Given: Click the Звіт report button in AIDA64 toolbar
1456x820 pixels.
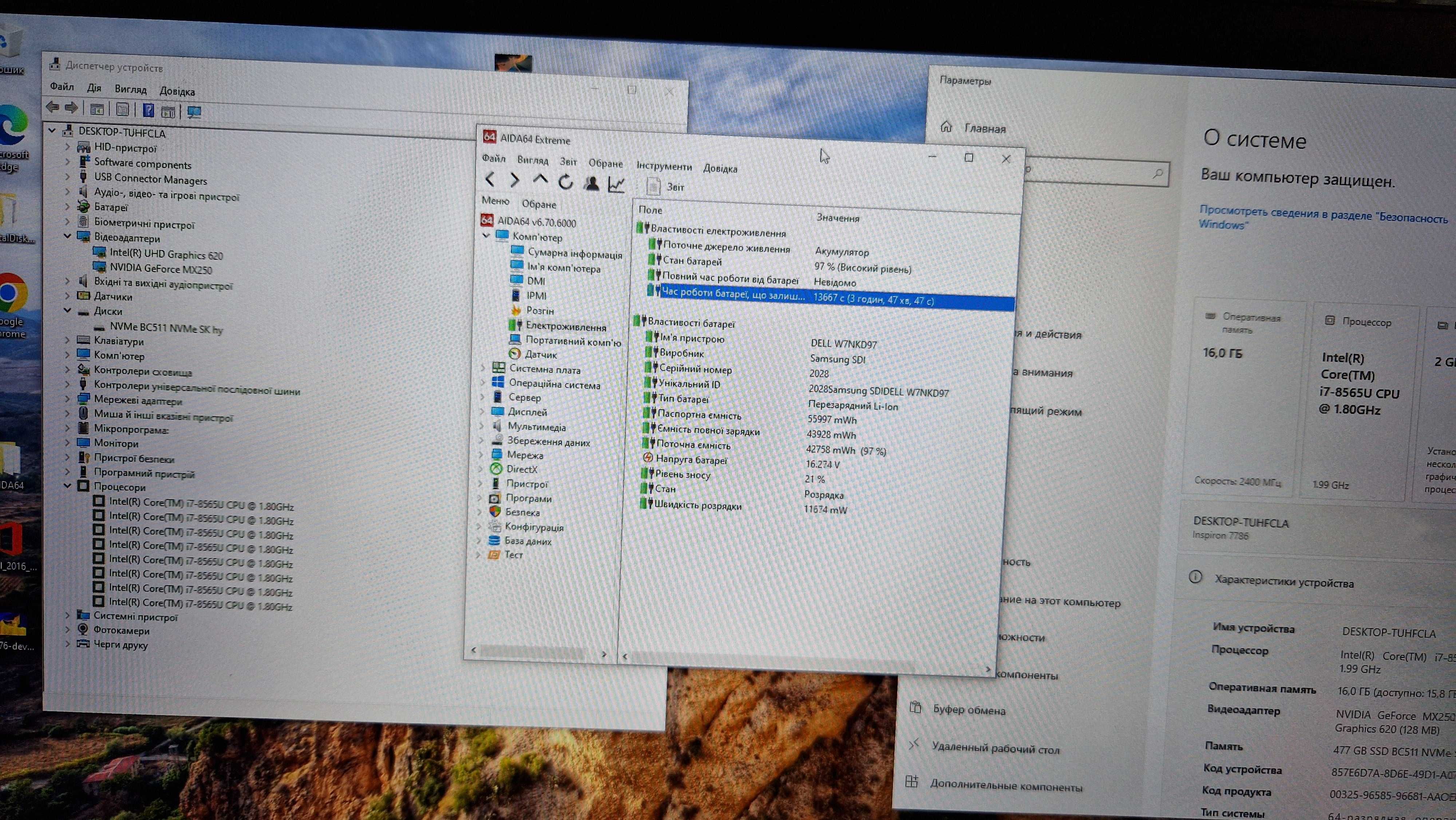Looking at the screenshot, I should pyautogui.click(x=665, y=186).
